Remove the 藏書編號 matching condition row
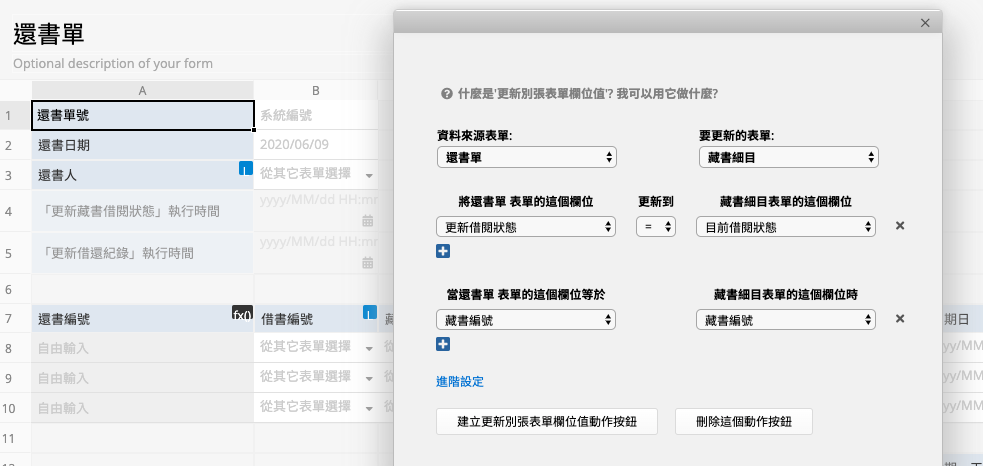The image size is (983, 466). 899,319
